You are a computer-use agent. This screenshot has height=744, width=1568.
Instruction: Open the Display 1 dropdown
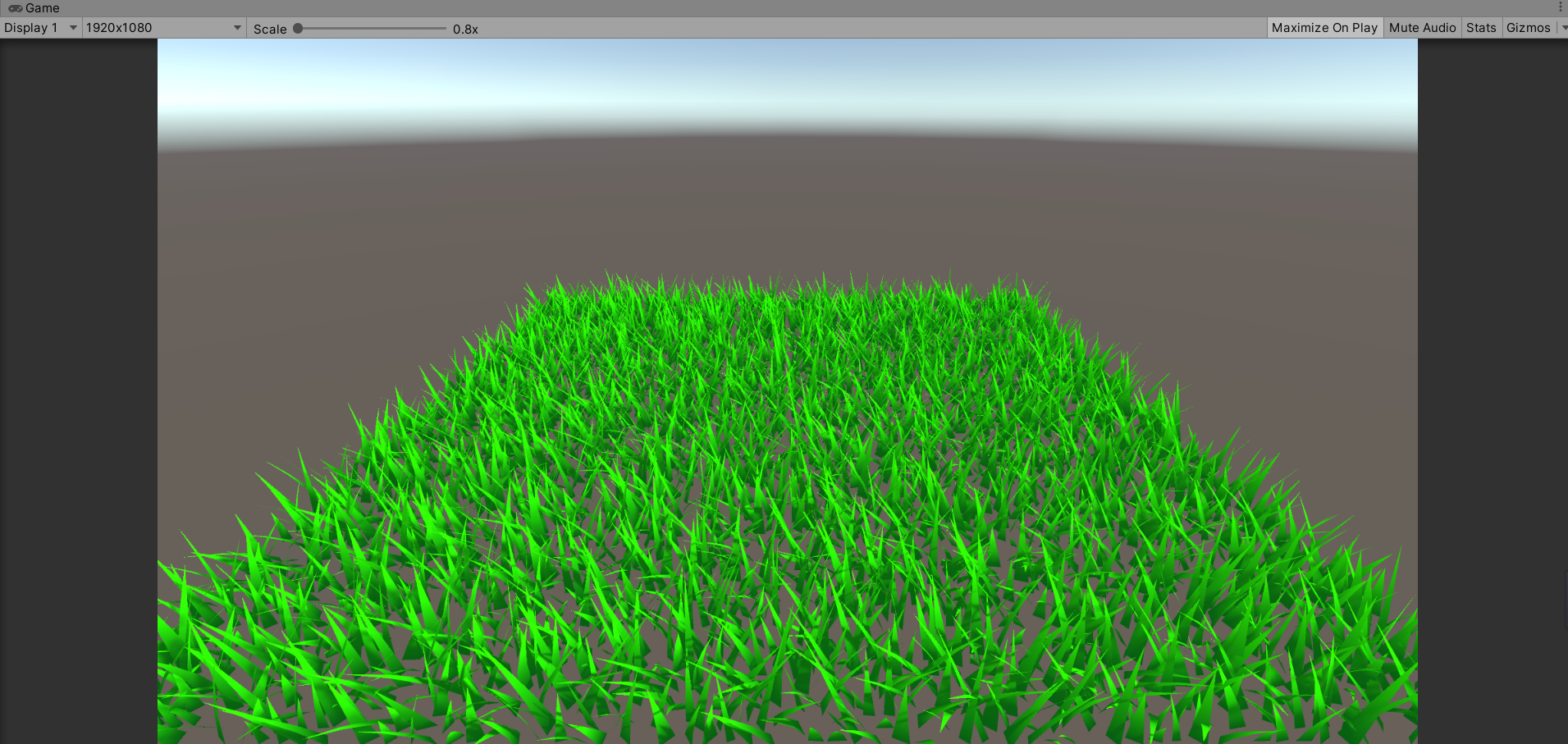coord(40,28)
